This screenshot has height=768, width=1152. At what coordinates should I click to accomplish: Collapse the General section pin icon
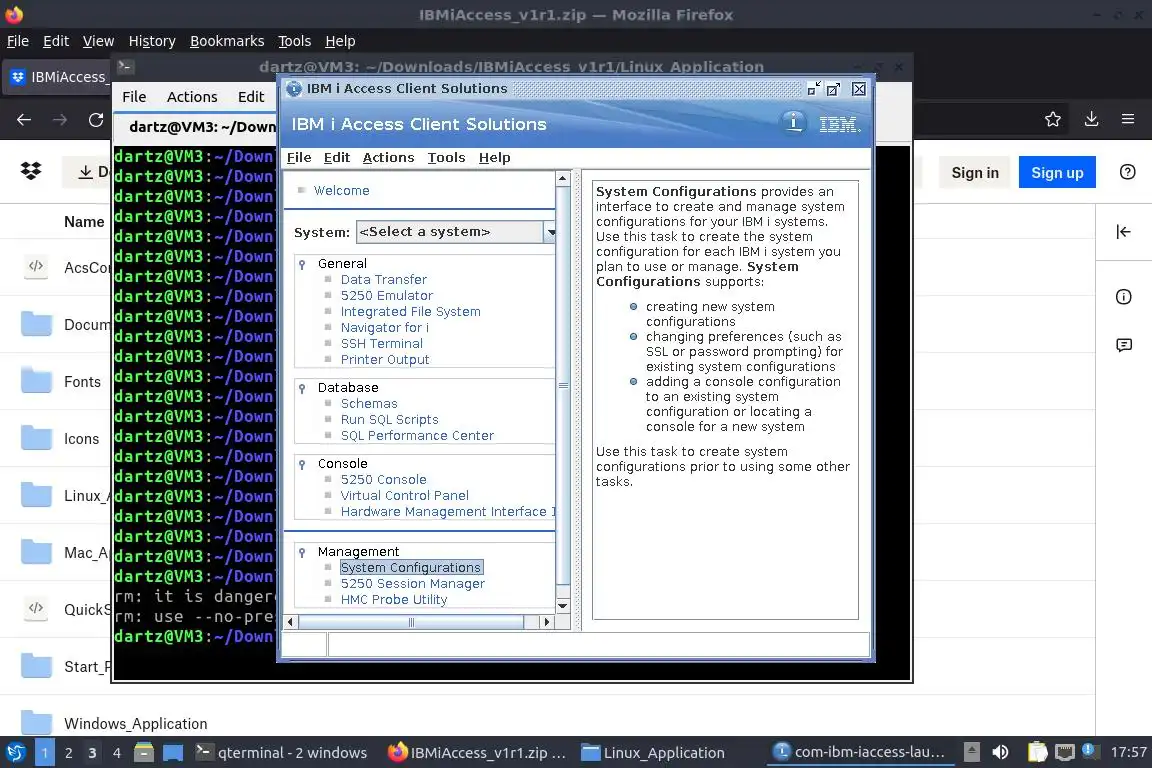coord(302,264)
